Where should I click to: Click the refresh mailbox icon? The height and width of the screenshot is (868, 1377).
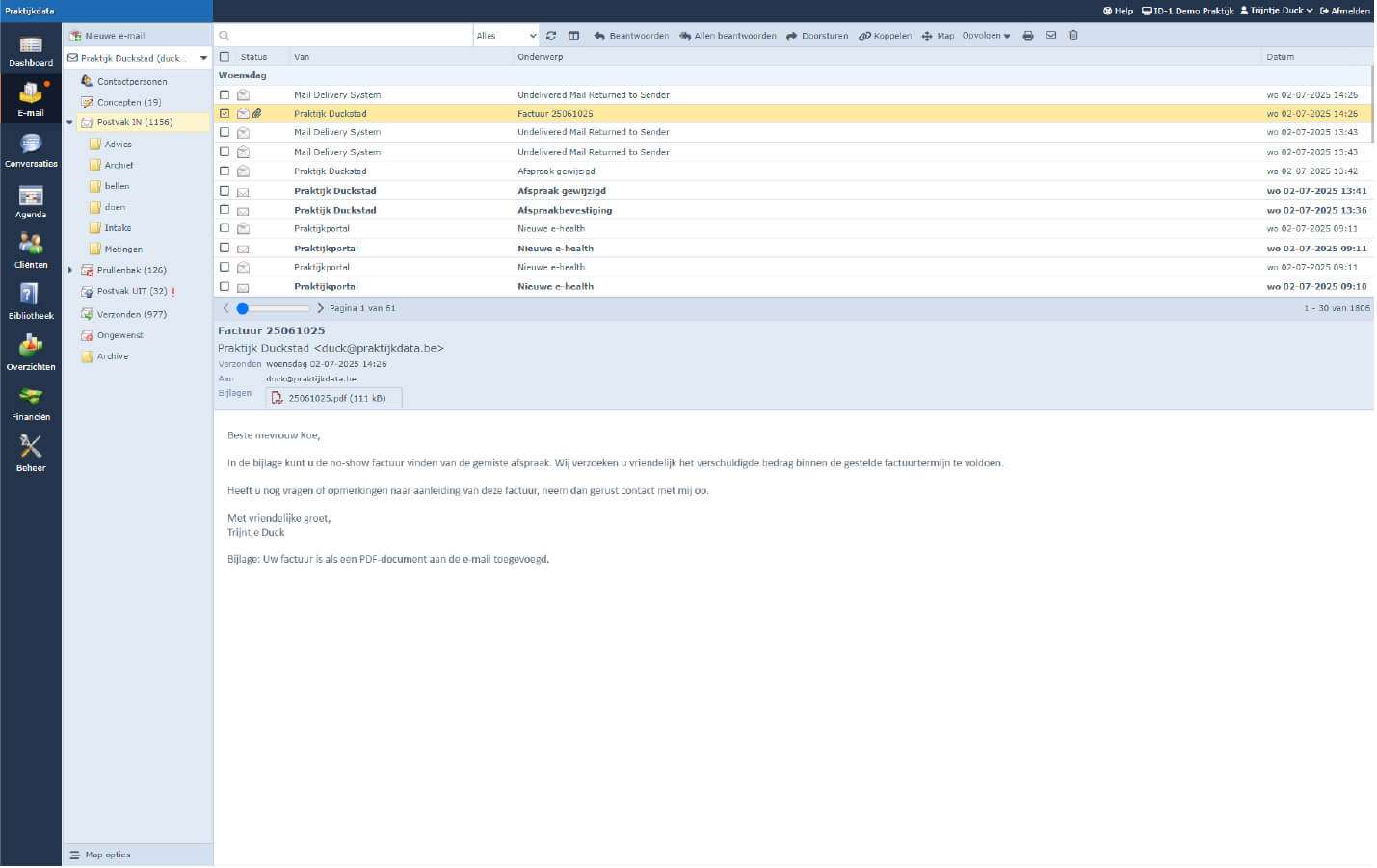pyautogui.click(x=551, y=36)
